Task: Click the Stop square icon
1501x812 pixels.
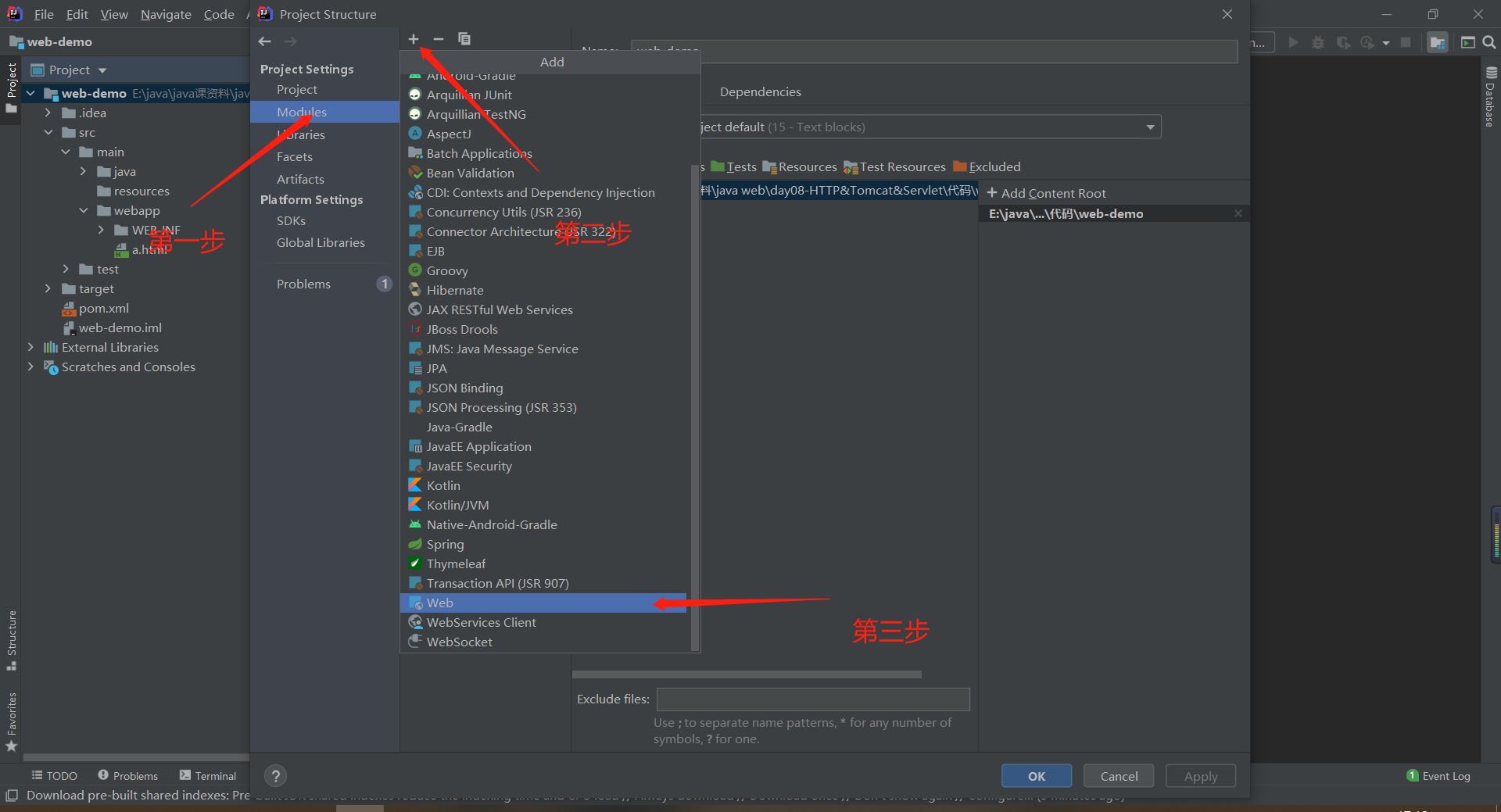Action: 1406,42
